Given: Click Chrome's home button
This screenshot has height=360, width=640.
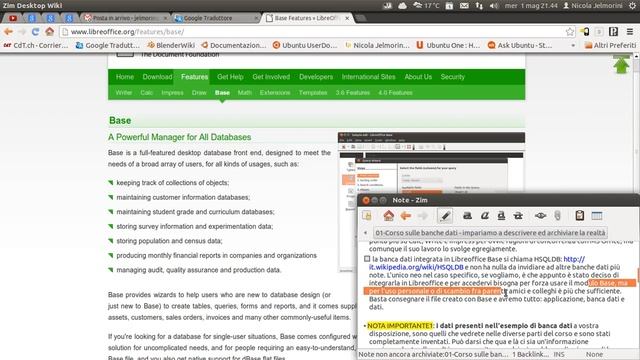Looking at the screenshot, I should coord(49,31).
